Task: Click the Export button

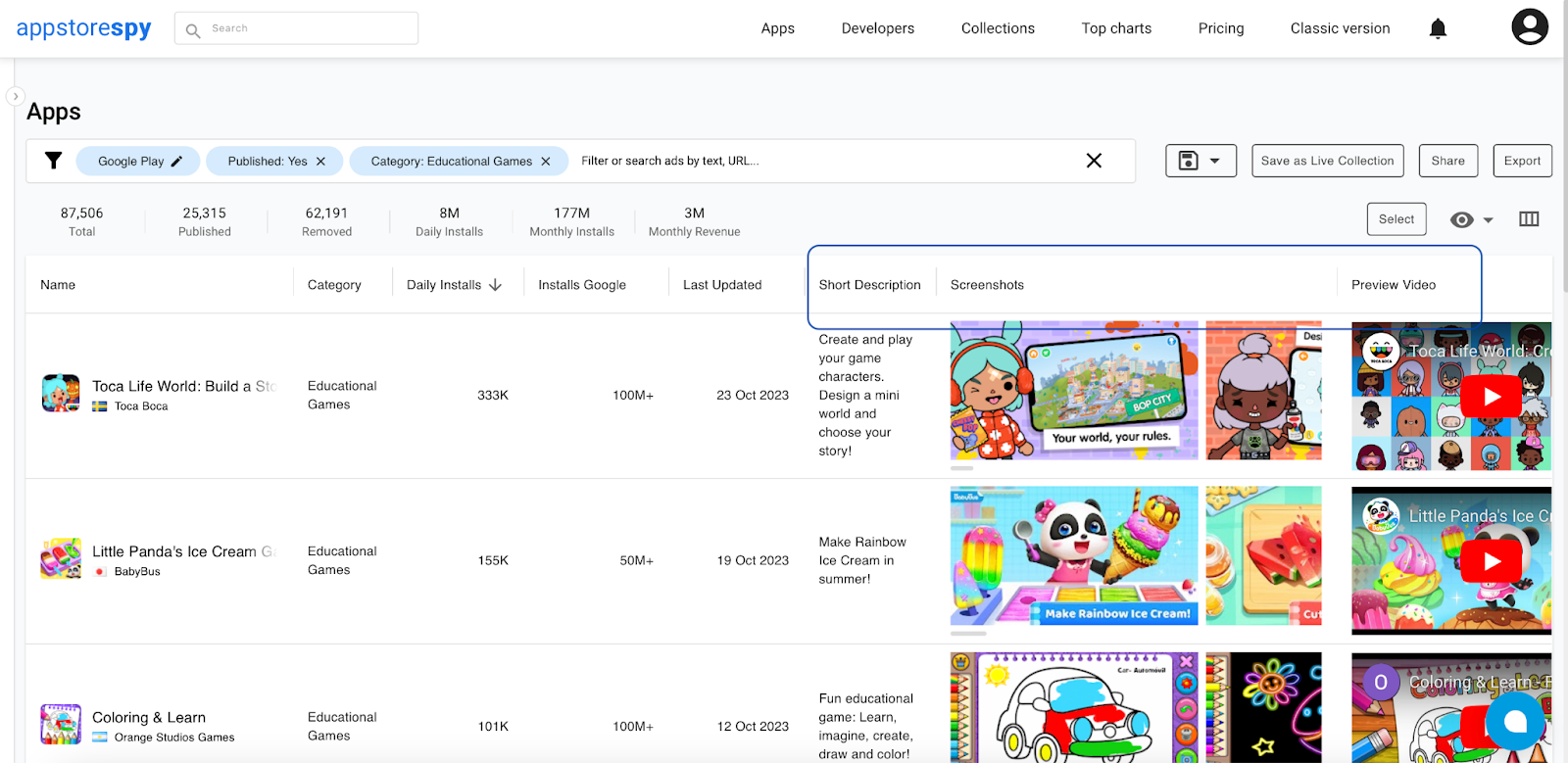Action: (1522, 161)
